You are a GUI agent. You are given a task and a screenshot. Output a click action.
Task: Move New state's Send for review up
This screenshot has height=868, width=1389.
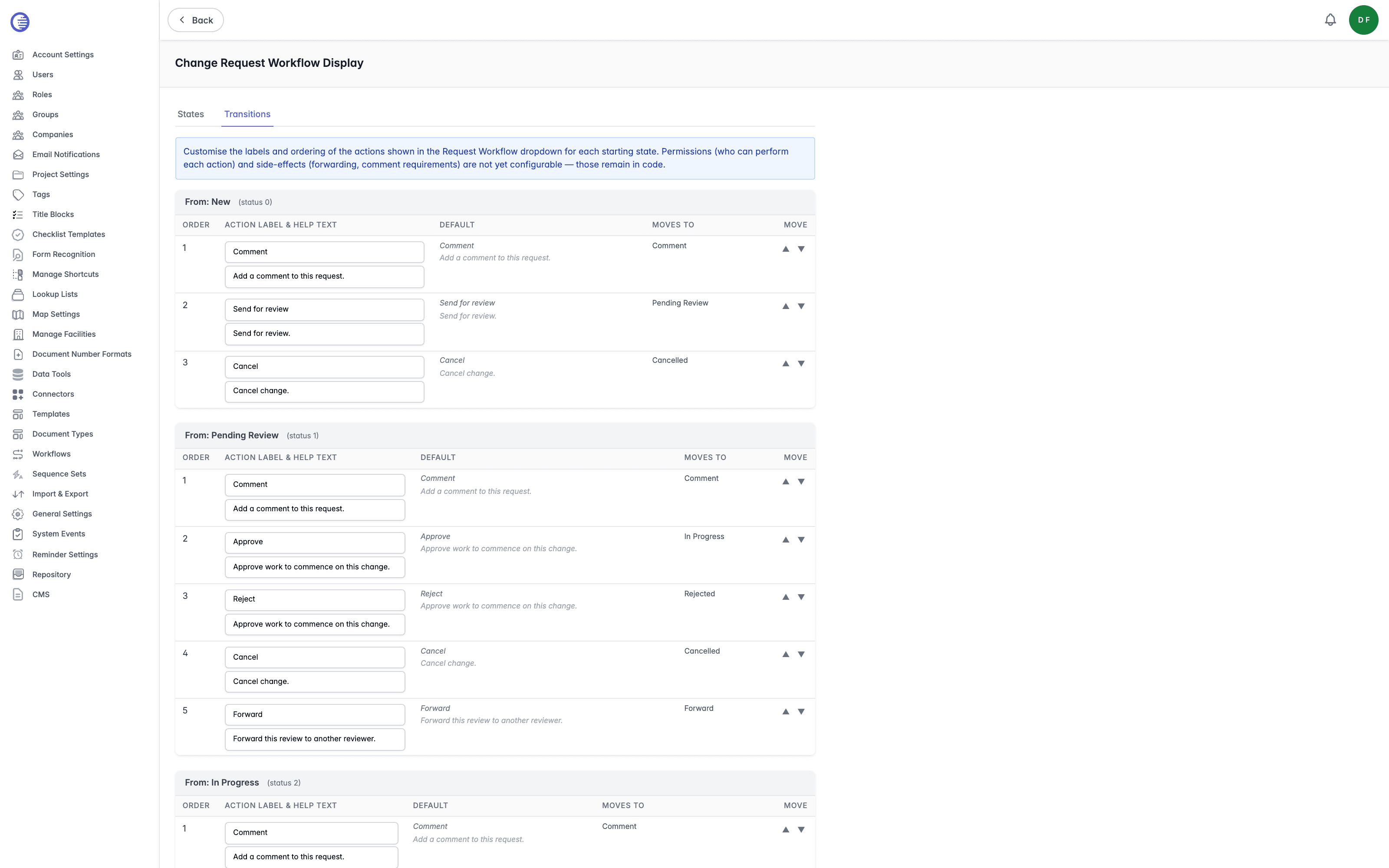coord(786,306)
